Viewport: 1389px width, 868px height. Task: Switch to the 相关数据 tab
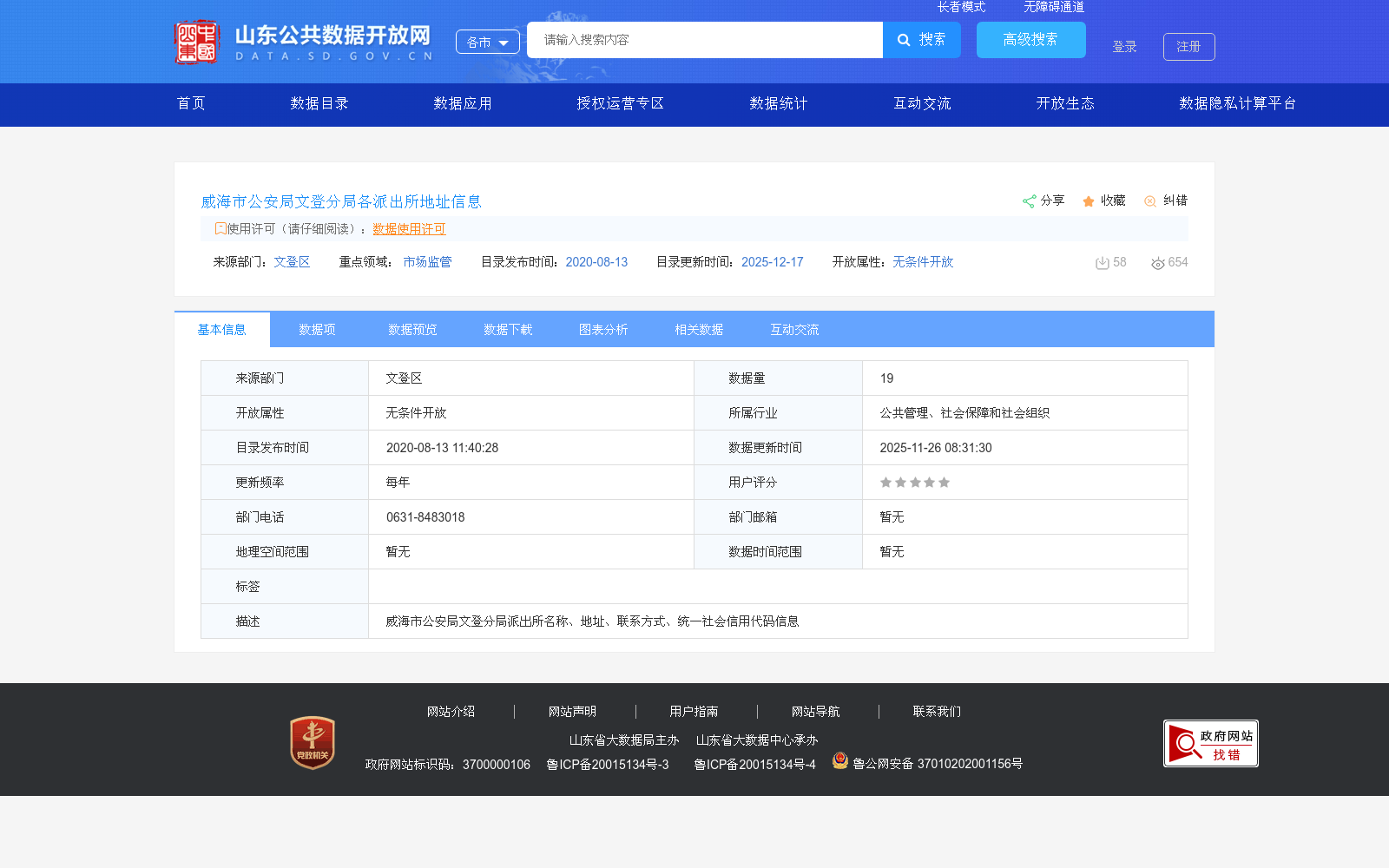pyautogui.click(x=699, y=330)
